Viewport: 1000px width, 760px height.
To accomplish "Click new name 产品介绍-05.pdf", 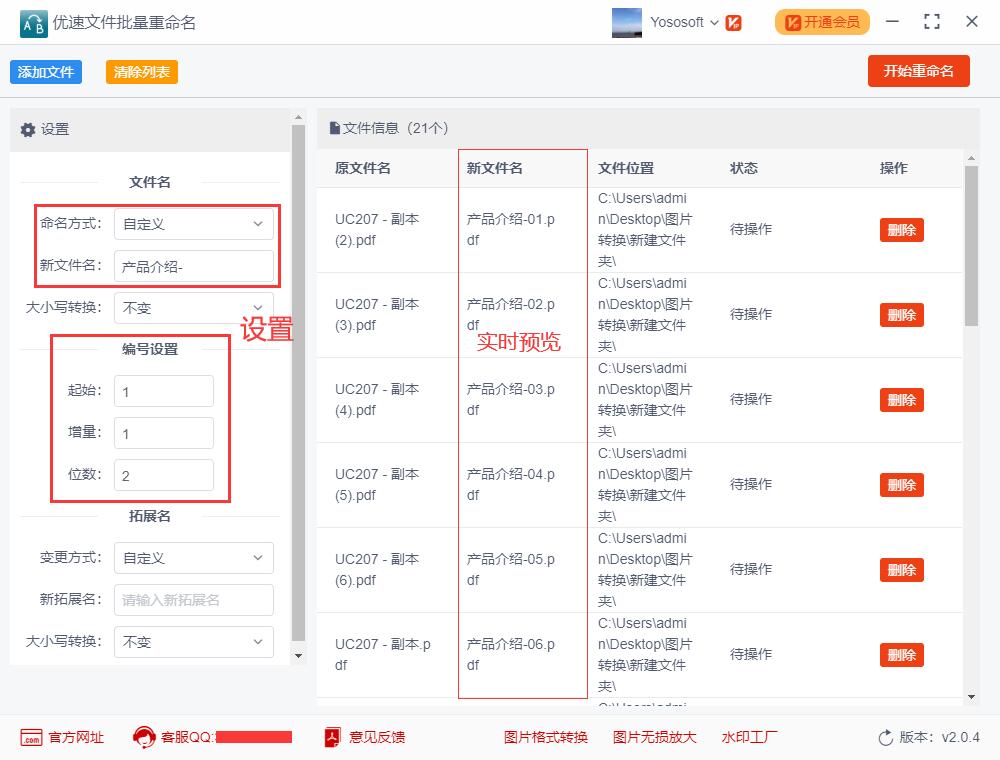I will pos(510,569).
